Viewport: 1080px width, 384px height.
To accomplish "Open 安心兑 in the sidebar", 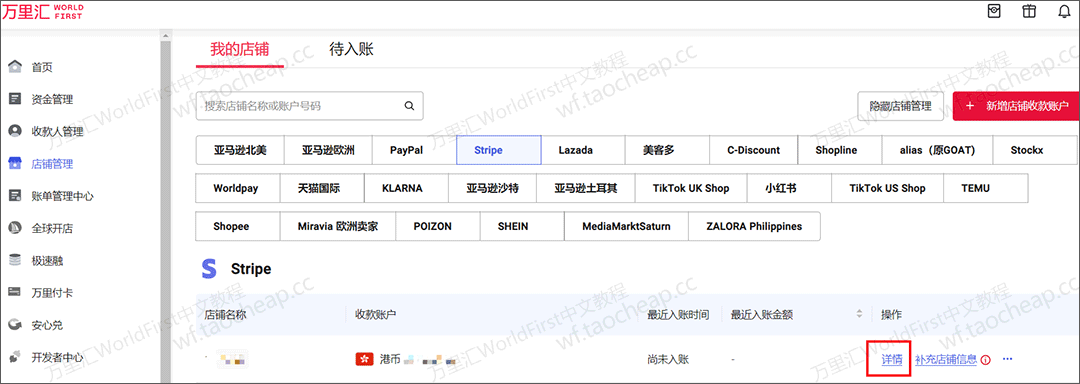I will 47,325.
